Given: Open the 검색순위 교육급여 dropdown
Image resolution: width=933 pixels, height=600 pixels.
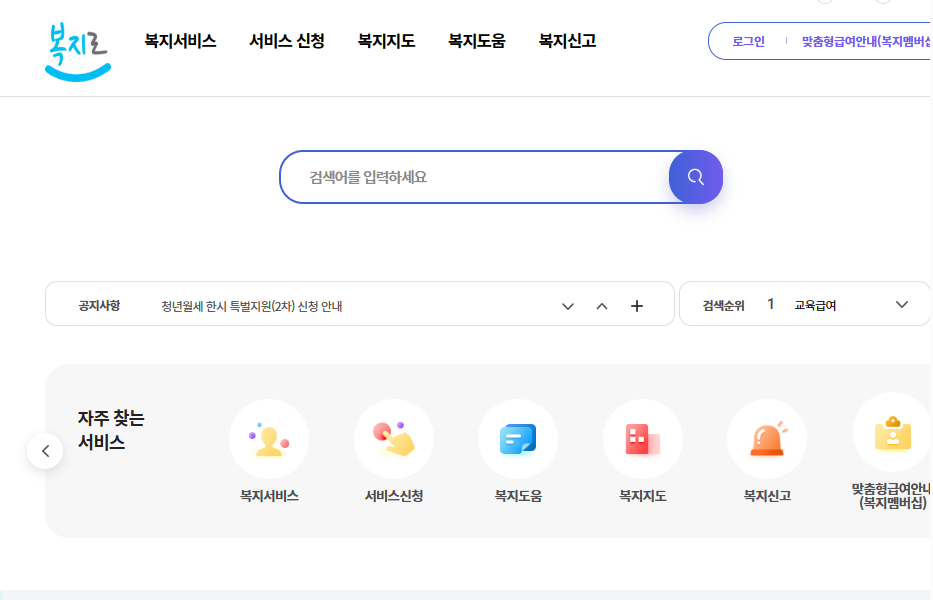Looking at the screenshot, I should point(903,304).
